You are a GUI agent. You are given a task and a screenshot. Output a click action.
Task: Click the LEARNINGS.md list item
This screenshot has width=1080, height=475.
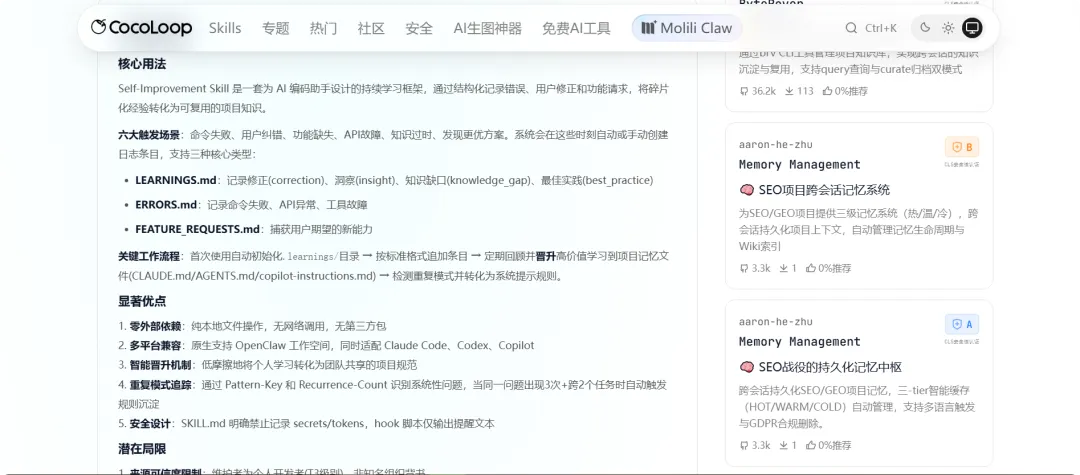coord(394,180)
